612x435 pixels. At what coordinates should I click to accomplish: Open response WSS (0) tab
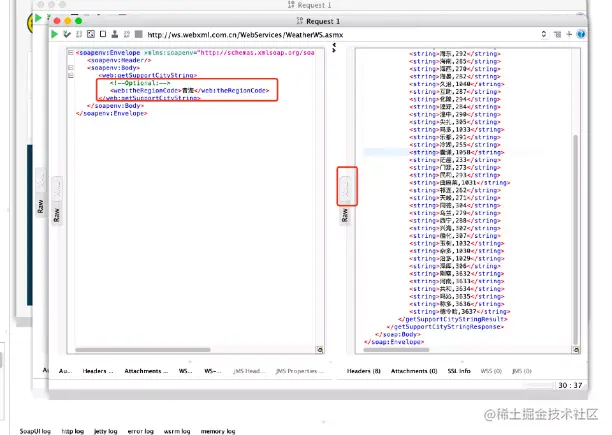click(491, 371)
